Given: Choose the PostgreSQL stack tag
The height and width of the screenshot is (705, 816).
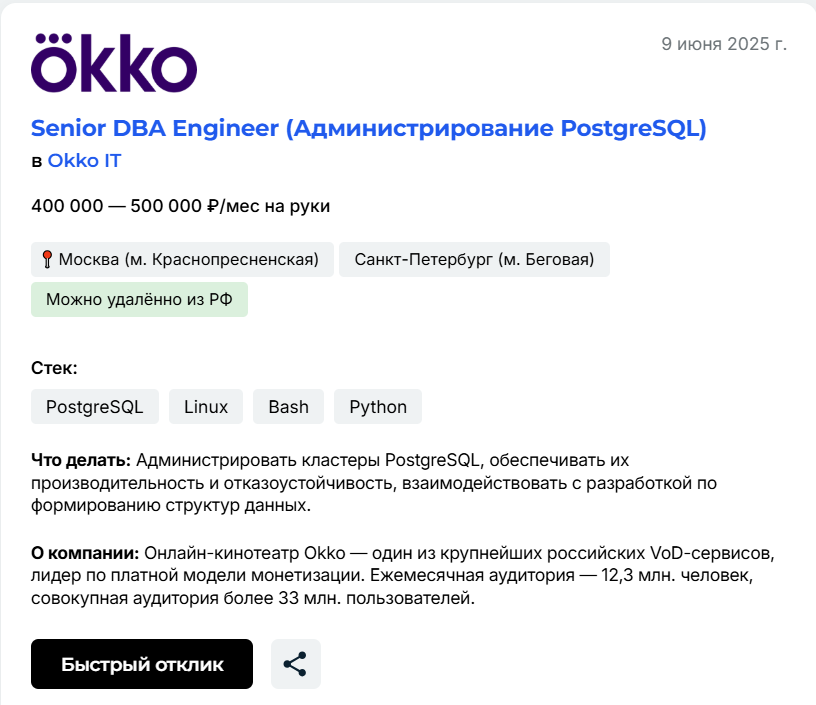Looking at the screenshot, I should pos(95,407).
